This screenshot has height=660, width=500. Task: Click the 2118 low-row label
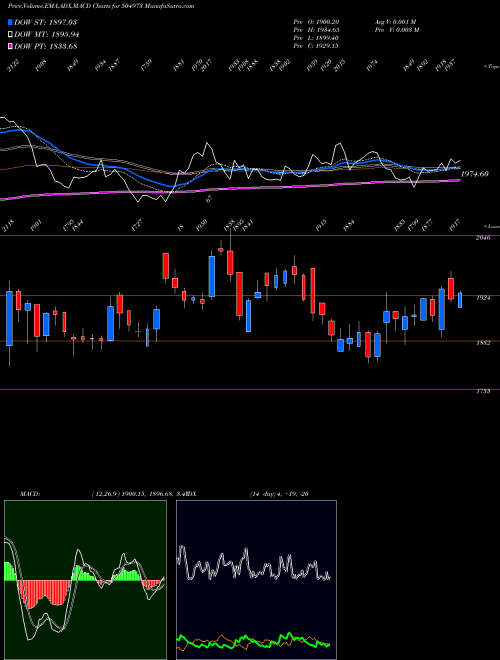(8, 226)
